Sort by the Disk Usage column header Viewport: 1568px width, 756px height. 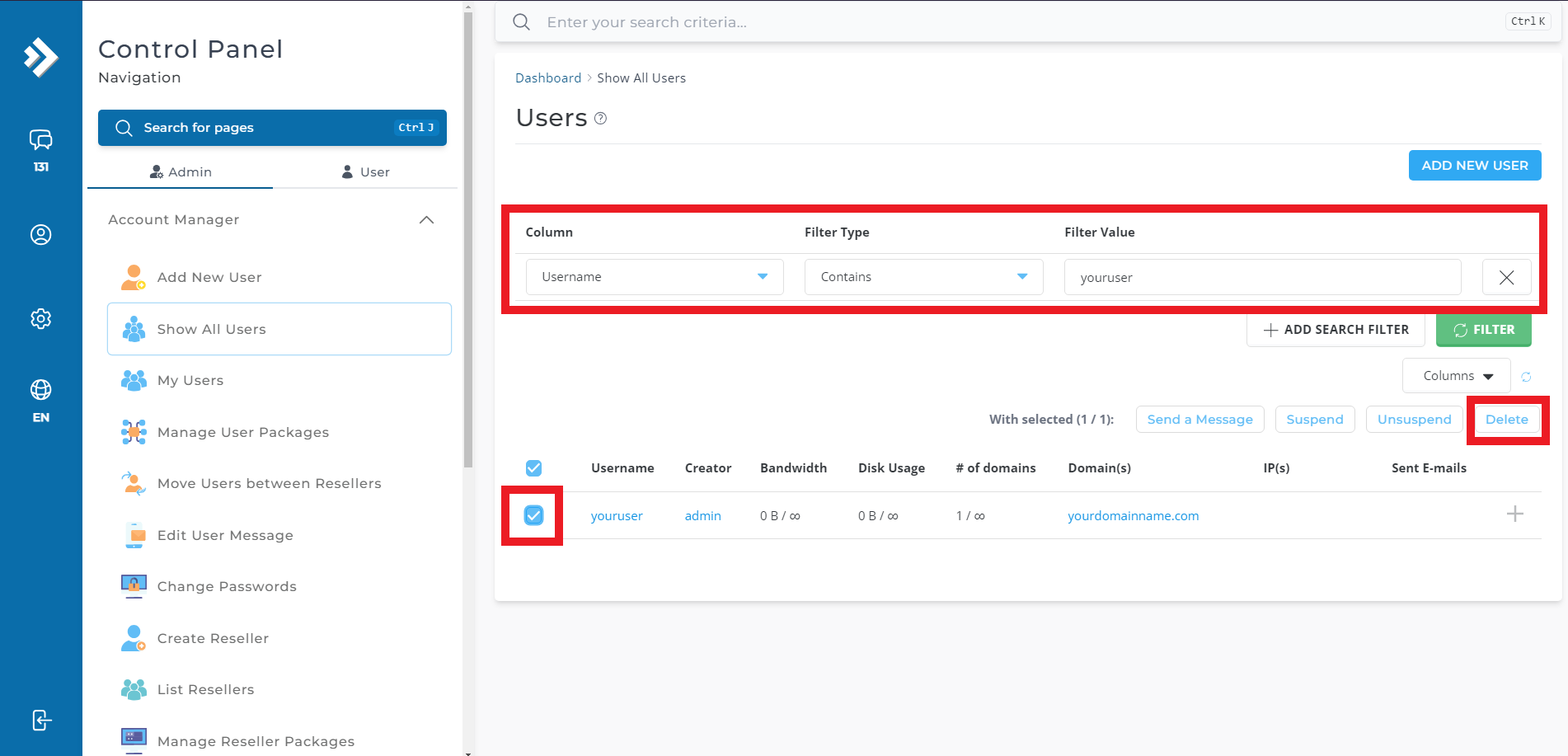pos(891,468)
